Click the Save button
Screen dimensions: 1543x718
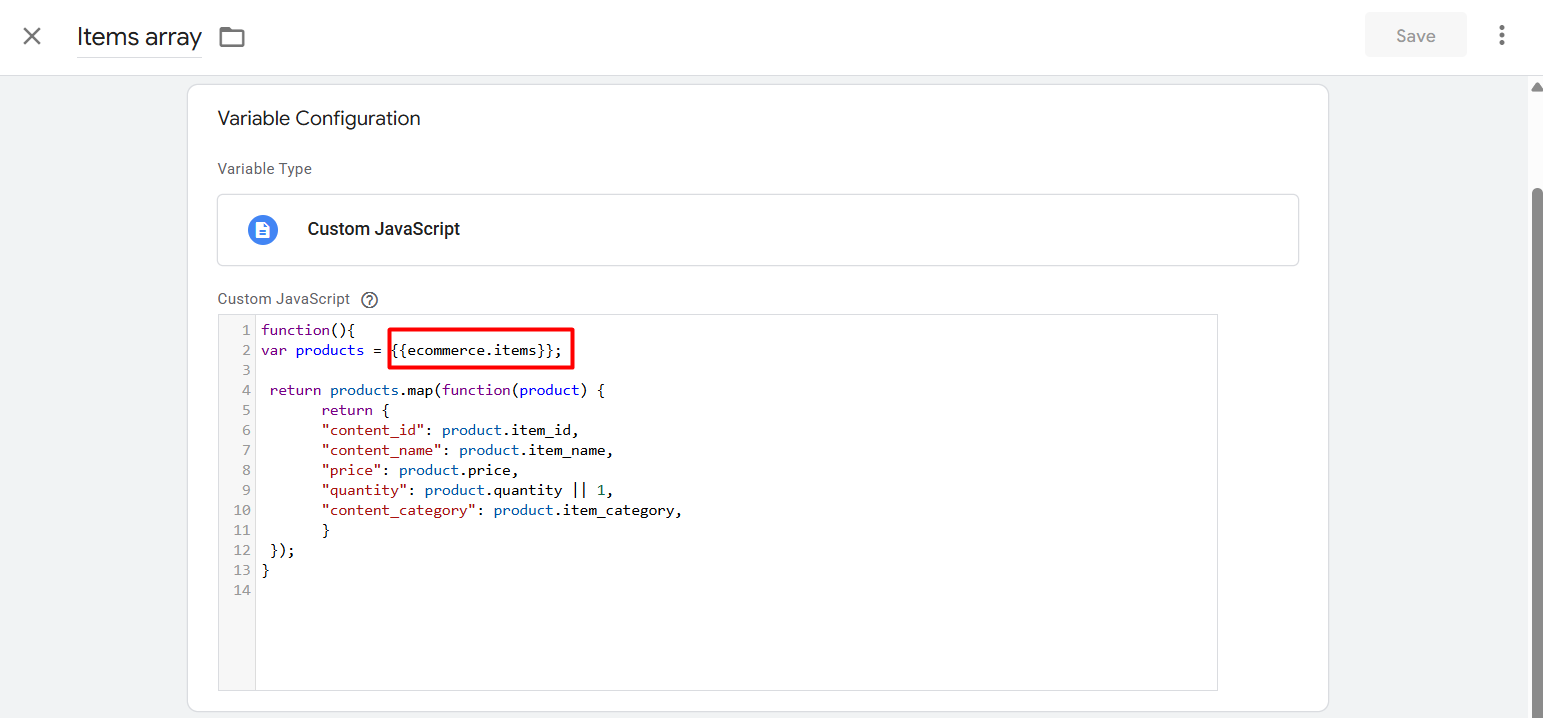pos(1415,36)
